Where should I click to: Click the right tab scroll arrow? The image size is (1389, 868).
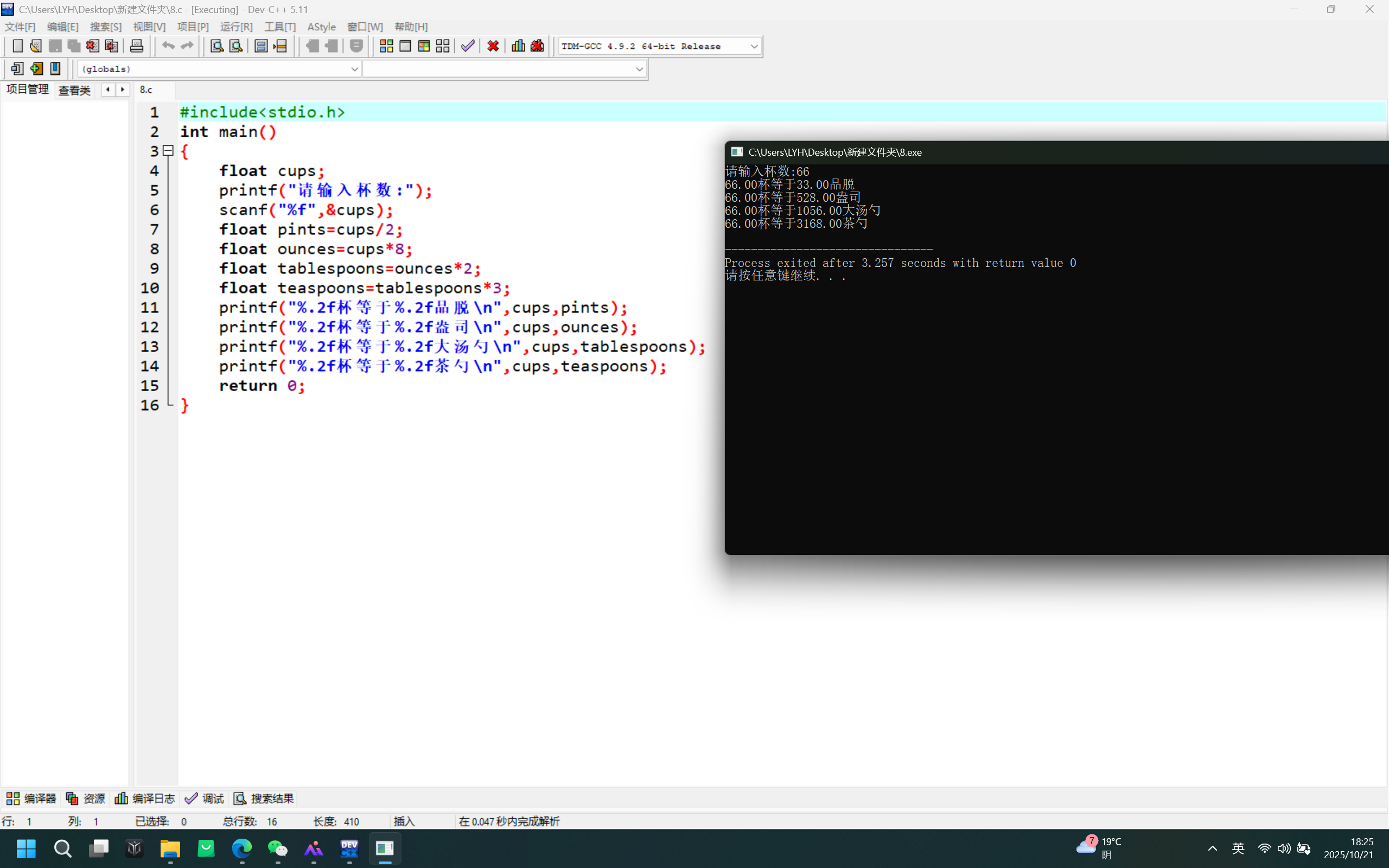122,90
